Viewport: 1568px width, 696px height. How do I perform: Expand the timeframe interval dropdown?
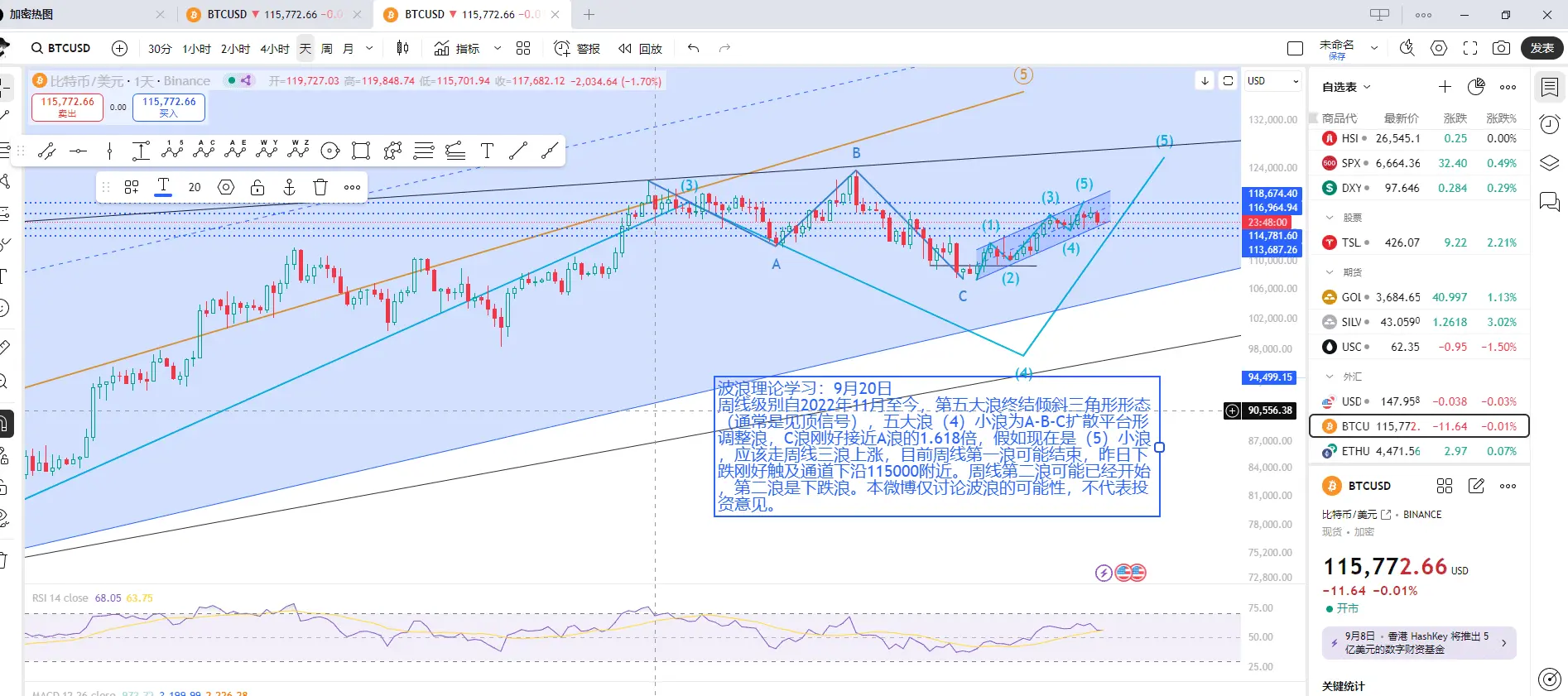pyautogui.click(x=369, y=49)
